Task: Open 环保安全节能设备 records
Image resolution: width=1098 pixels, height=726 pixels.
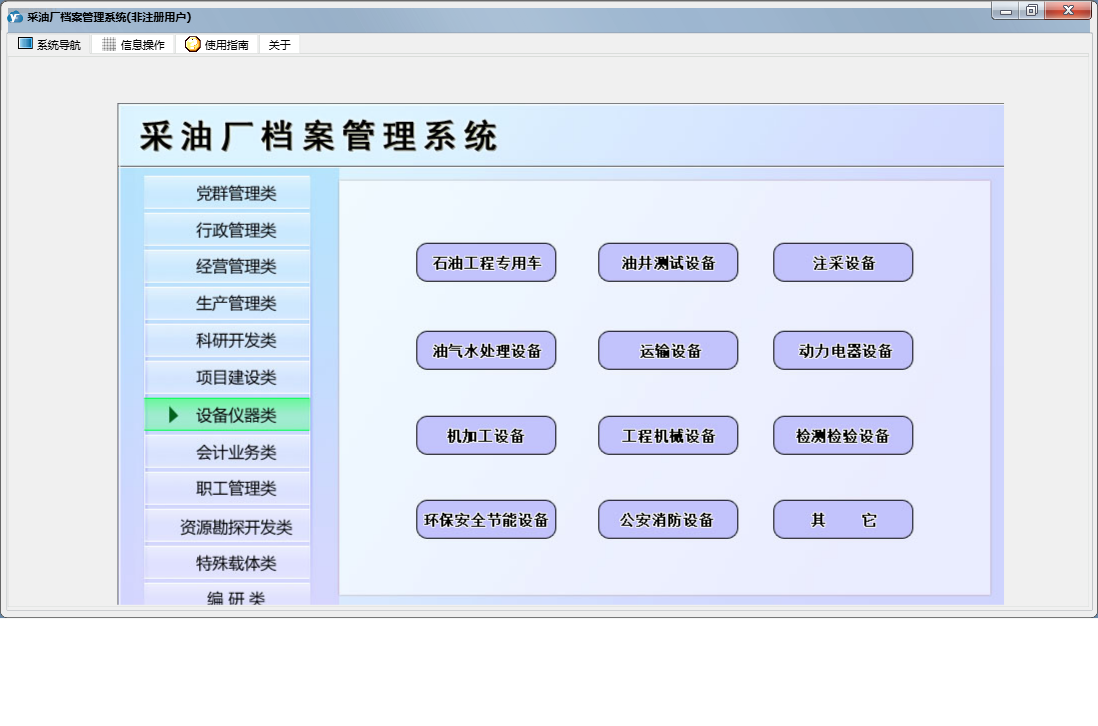Action: (x=486, y=519)
